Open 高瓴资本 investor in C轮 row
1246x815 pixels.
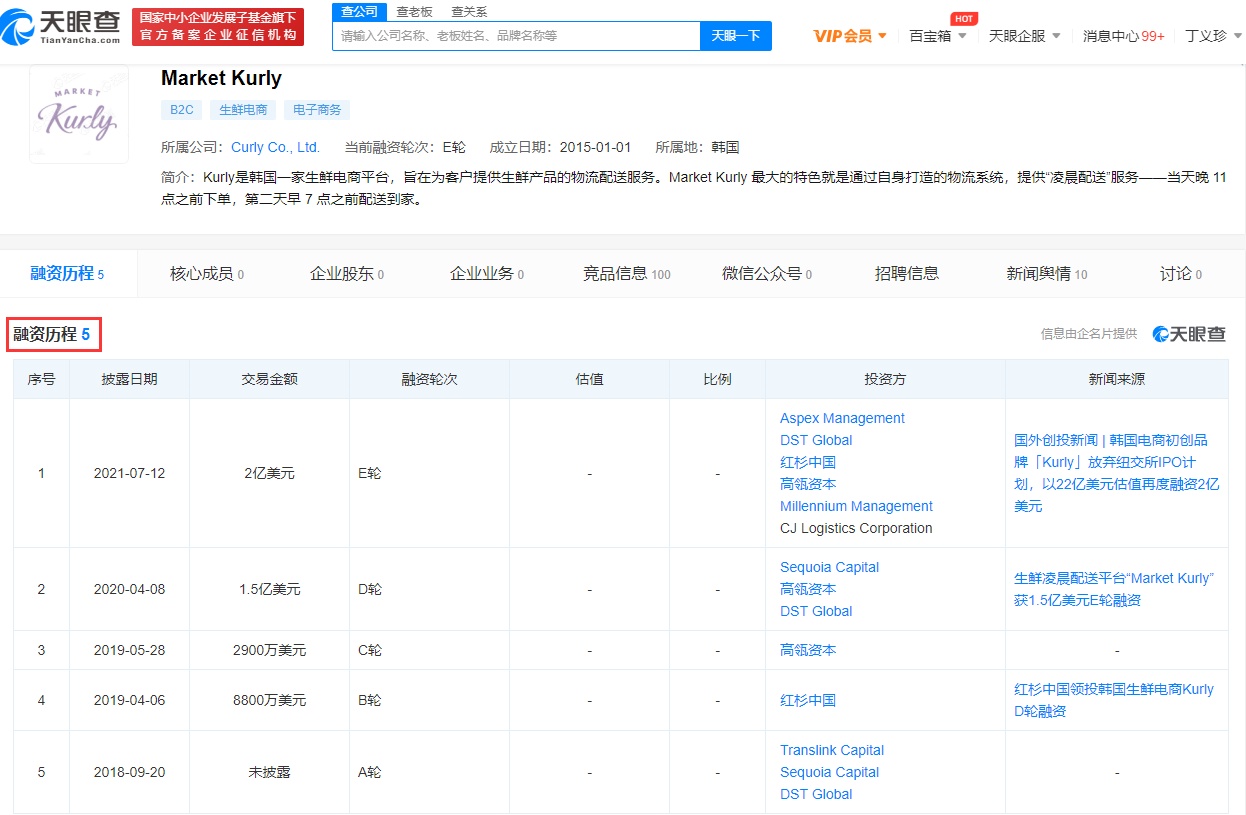pos(808,650)
